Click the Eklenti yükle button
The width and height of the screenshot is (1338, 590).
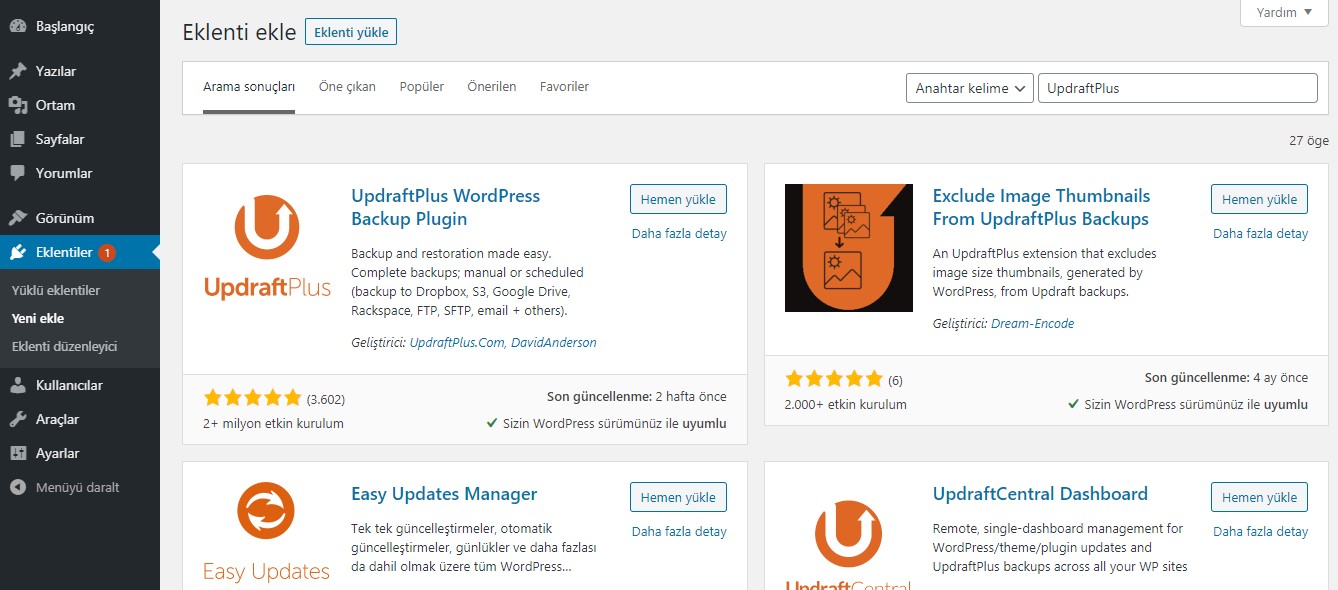click(351, 32)
